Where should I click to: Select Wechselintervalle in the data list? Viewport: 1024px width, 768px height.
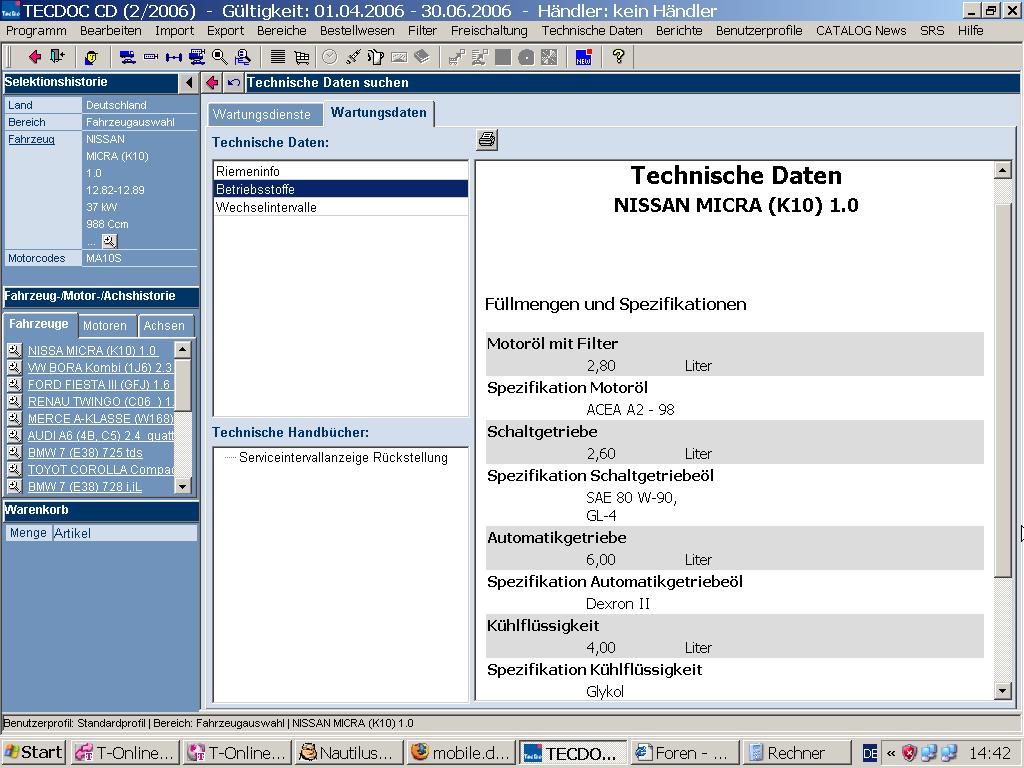pos(266,207)
